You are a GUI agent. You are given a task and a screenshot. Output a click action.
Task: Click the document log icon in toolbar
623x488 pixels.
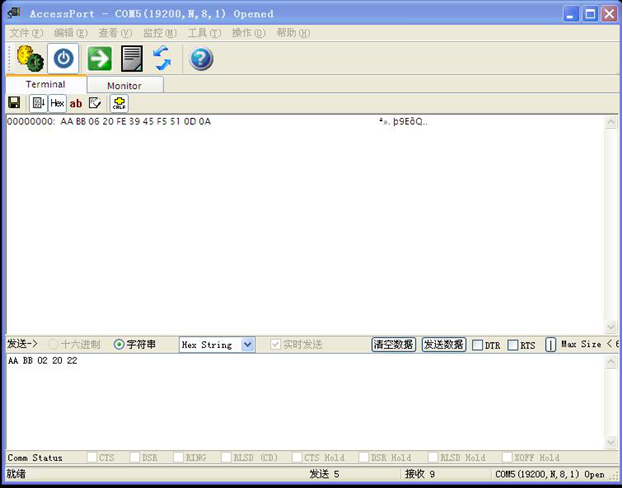[131, 58]
